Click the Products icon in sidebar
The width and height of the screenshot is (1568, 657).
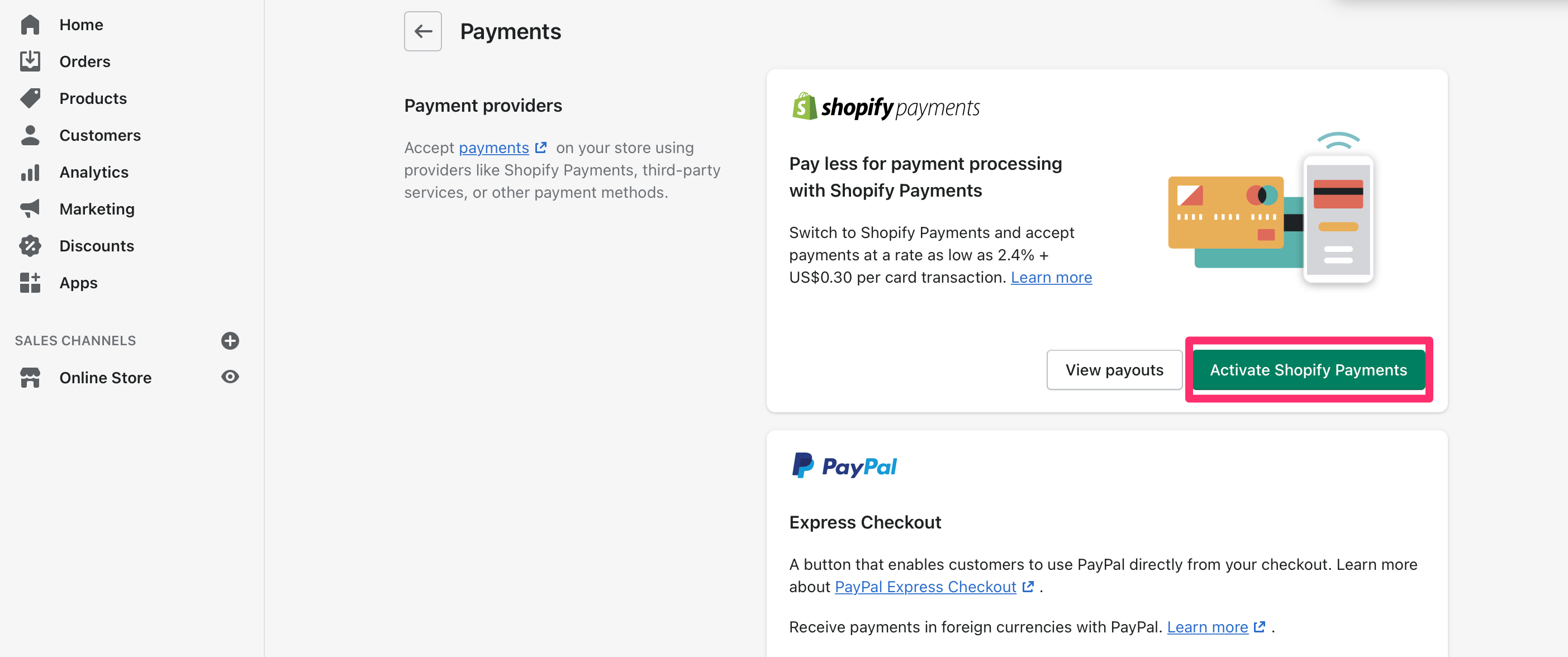[x=31, y=97]
